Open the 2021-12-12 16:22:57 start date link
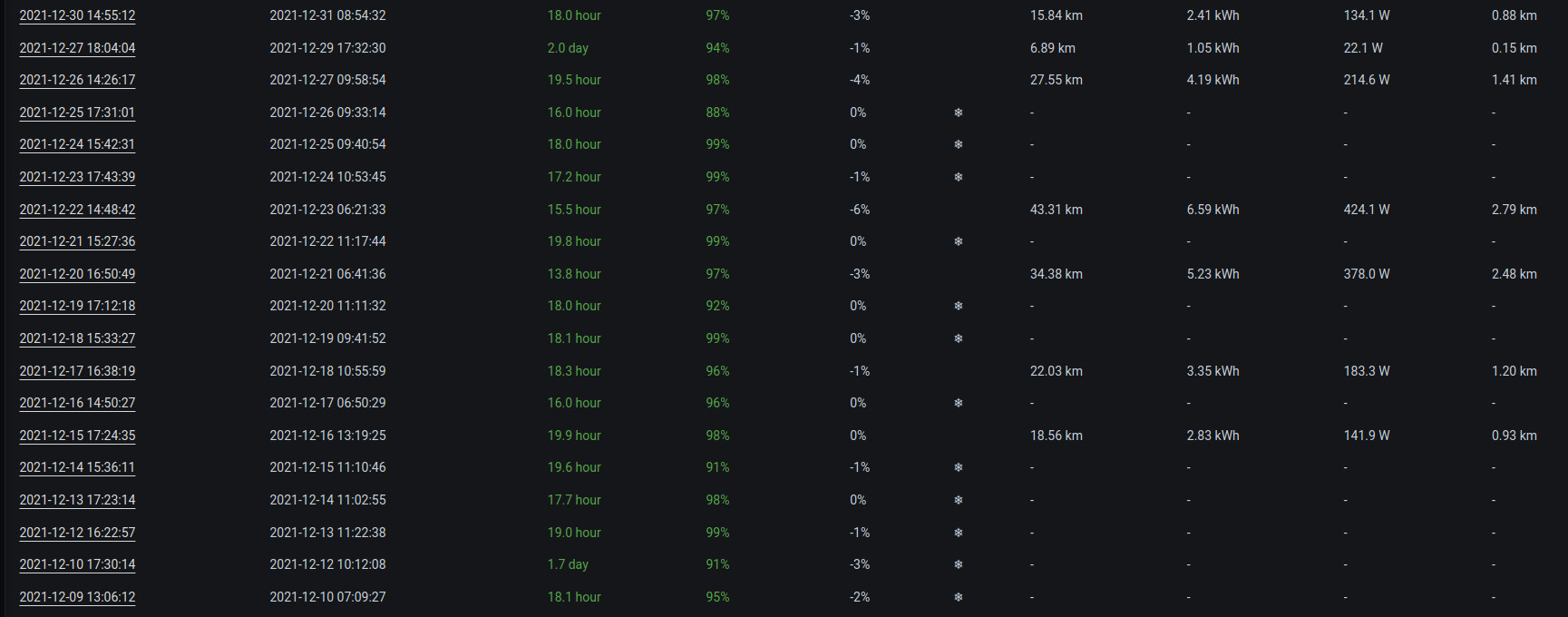This screenshot has height=617, width=1568. point(77,533)
